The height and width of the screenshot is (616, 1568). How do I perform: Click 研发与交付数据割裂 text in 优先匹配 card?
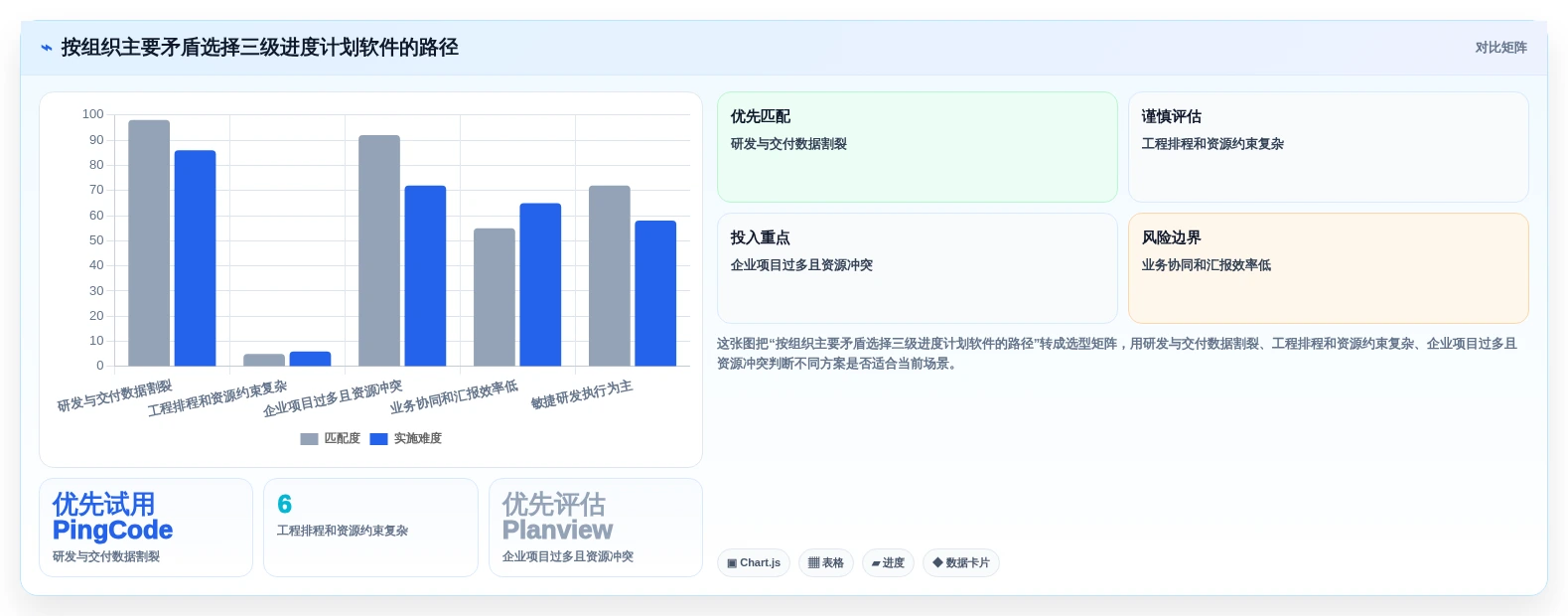coord(788,144)
